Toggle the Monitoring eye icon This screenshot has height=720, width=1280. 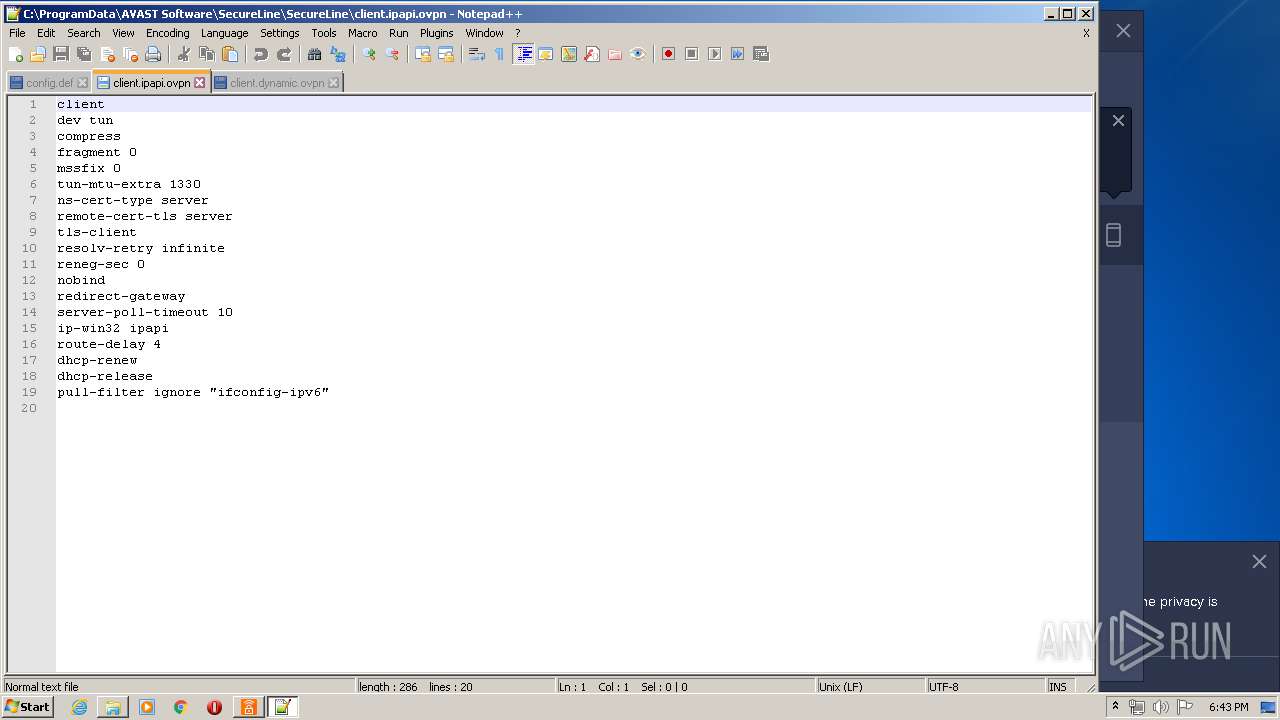(638, 54)
